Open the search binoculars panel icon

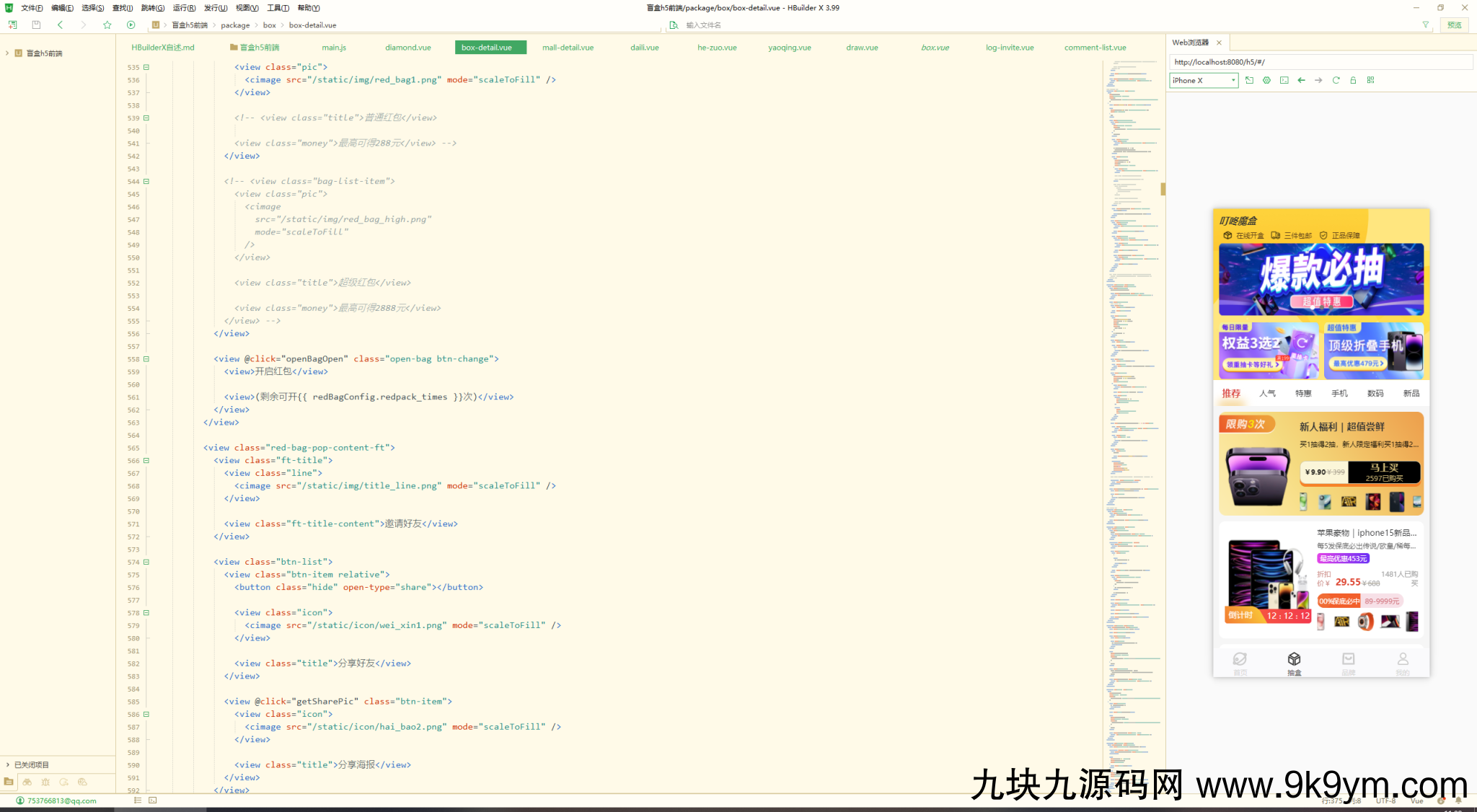point(27,782)
